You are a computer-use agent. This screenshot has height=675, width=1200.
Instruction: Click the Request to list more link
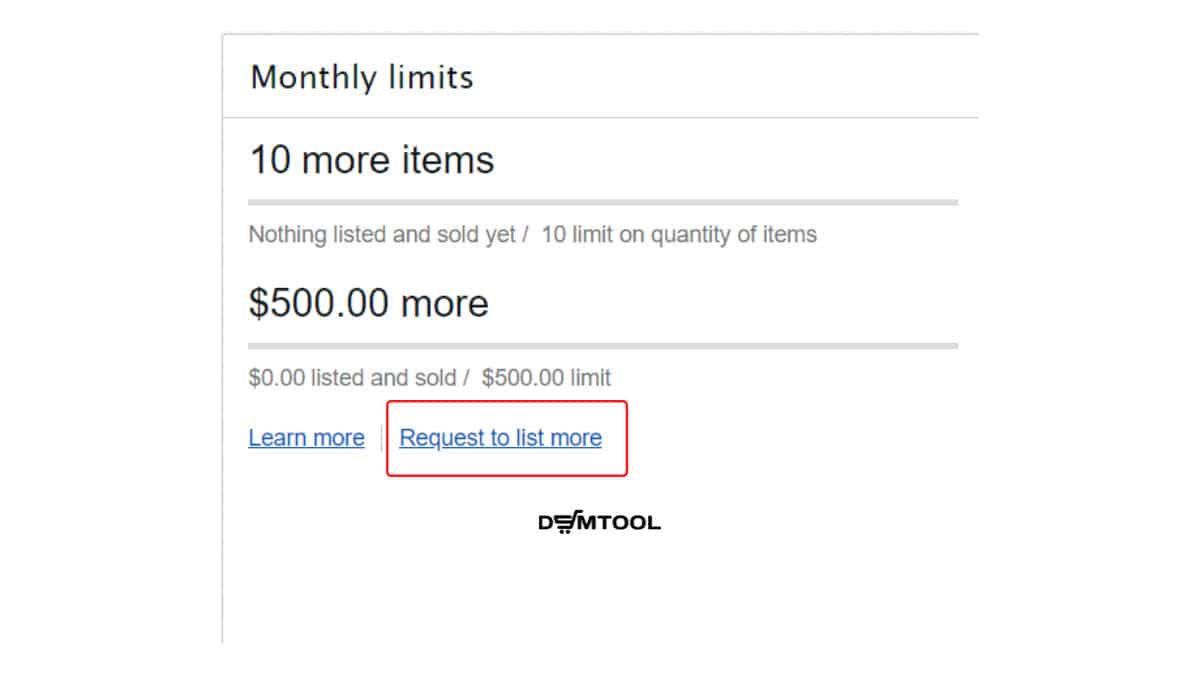tap(501, 438)
